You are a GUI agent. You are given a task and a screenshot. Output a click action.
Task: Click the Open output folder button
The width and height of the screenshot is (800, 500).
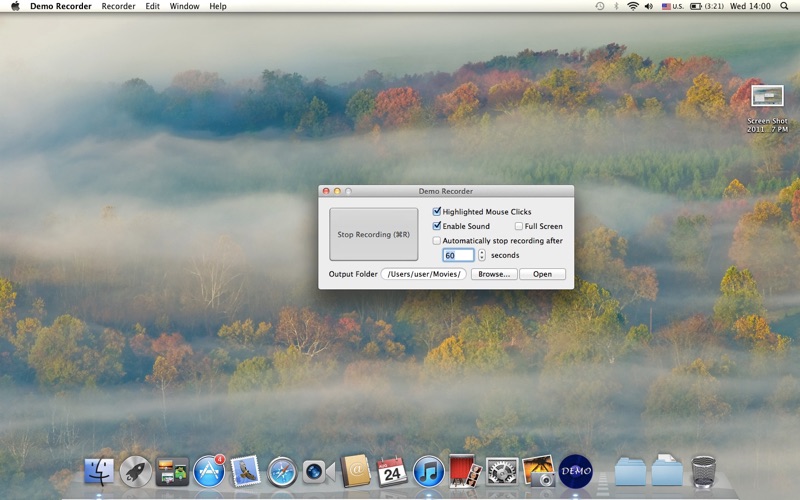[542, 274]
